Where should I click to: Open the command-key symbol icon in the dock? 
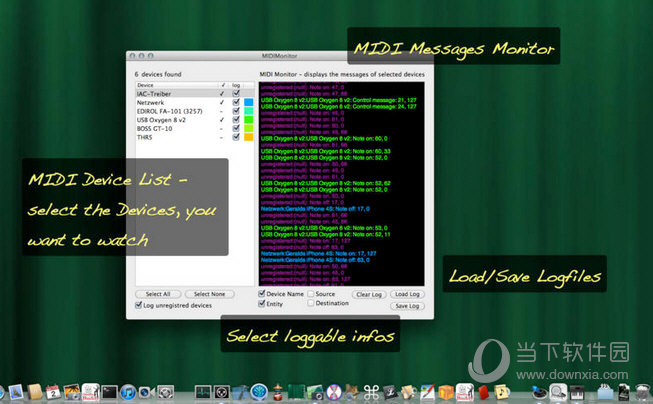pos(371,392)
